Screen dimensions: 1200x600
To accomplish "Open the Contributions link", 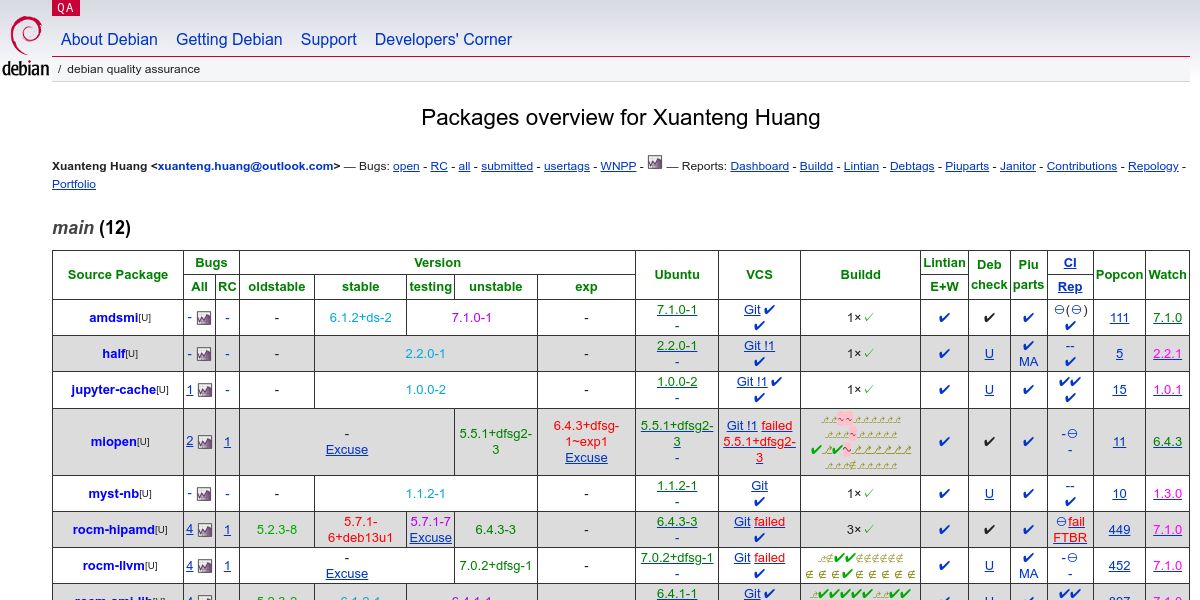I will click(1082, 166).
